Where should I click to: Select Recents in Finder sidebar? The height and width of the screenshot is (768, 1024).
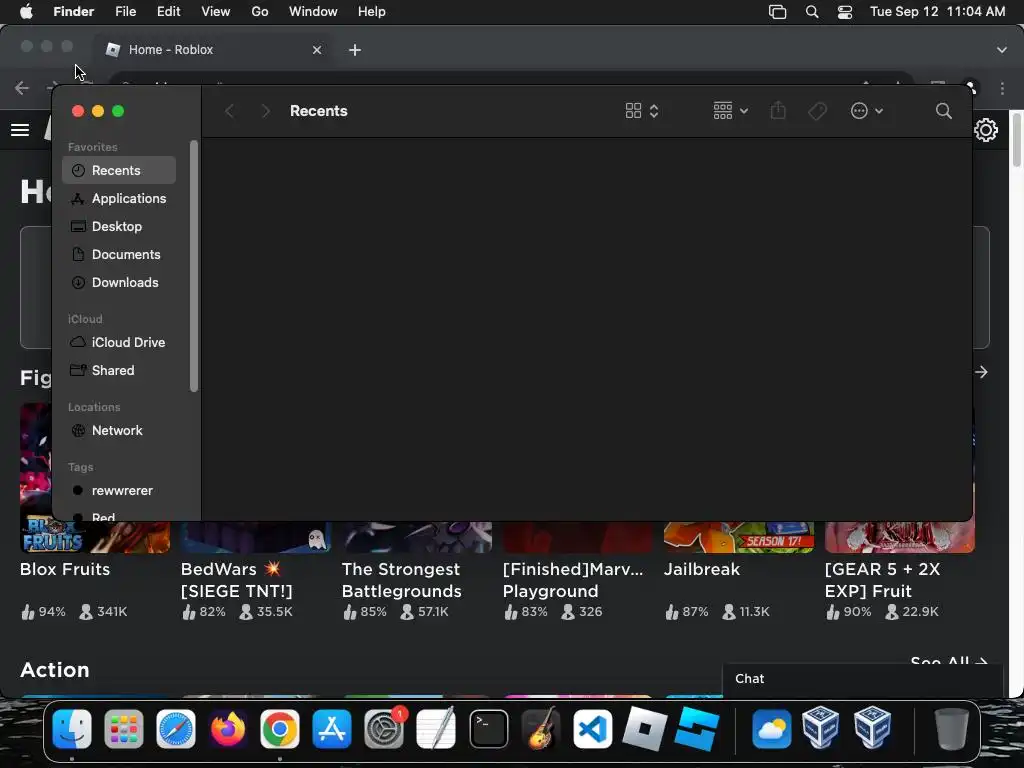(119, 170)
